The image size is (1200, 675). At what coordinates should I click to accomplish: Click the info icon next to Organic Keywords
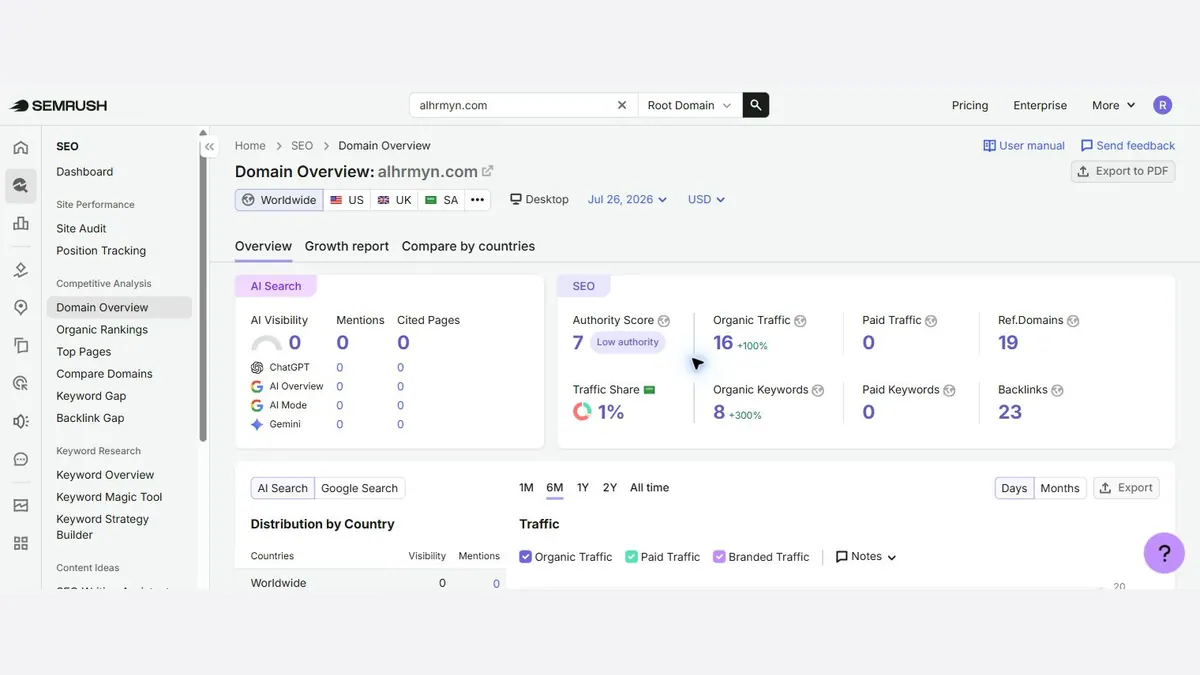coord(818,390)
